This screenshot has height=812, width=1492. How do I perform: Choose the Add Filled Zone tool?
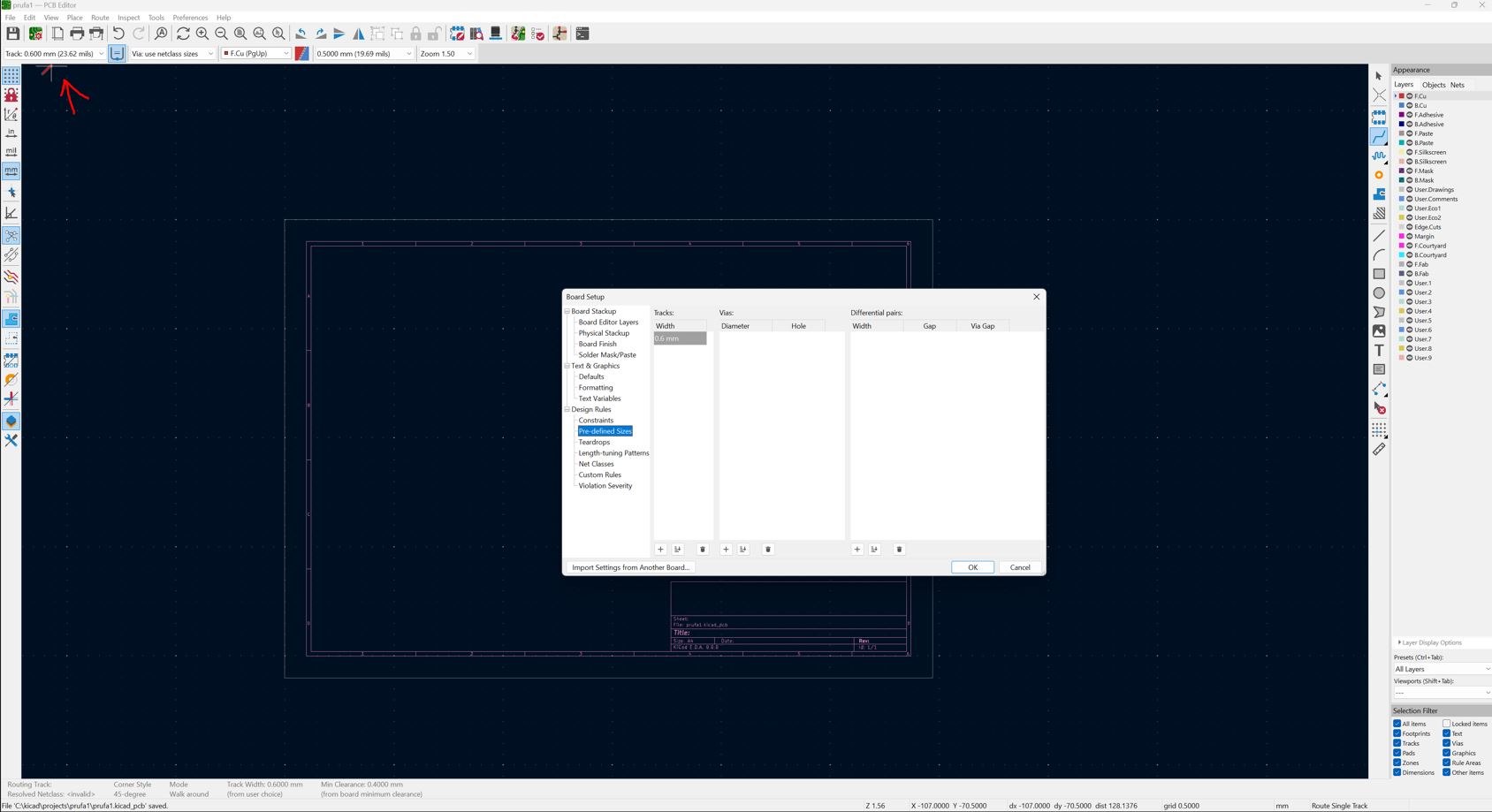coord(1379,194)
